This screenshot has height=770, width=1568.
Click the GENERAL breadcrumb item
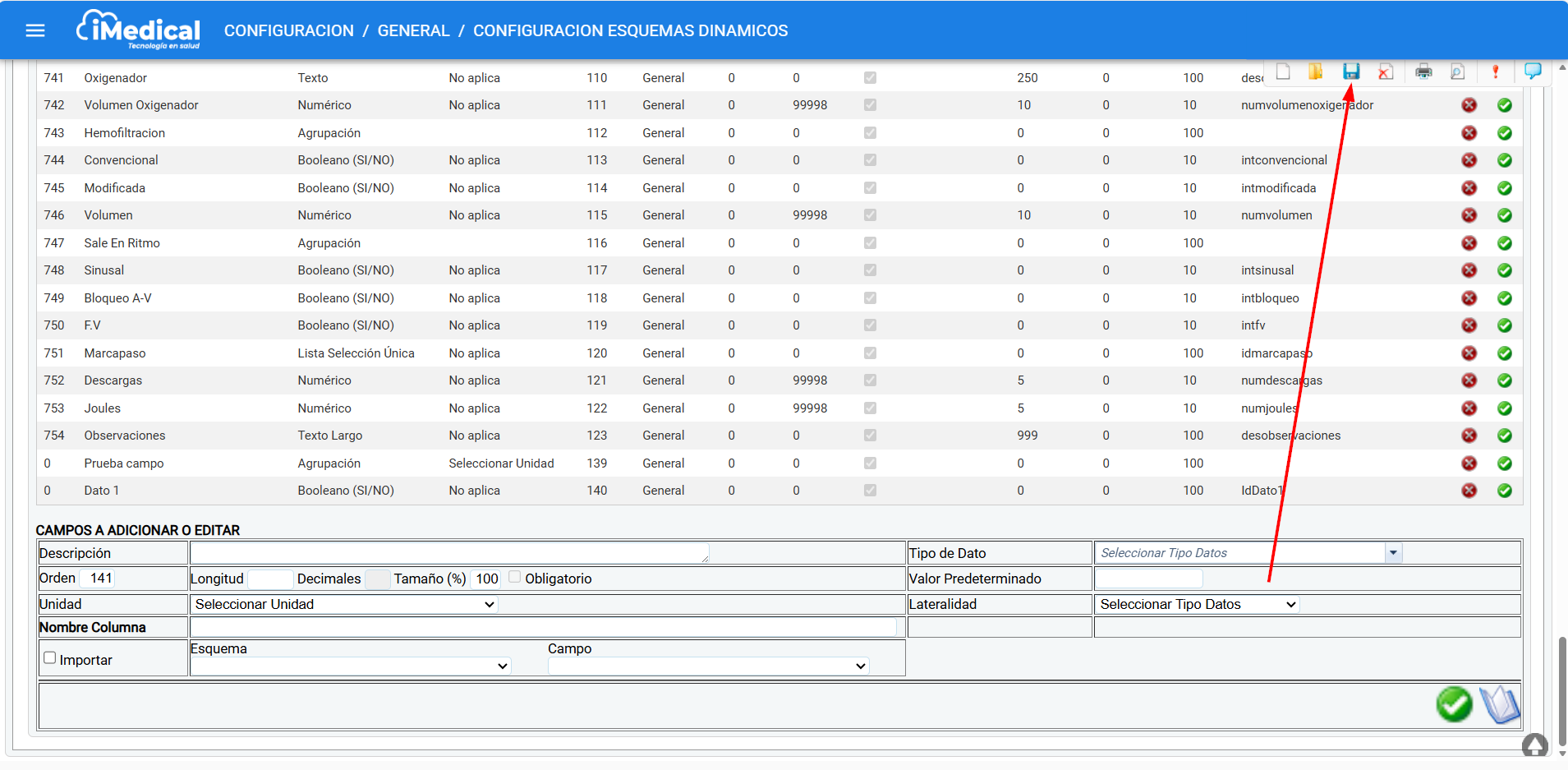point(413,30)
